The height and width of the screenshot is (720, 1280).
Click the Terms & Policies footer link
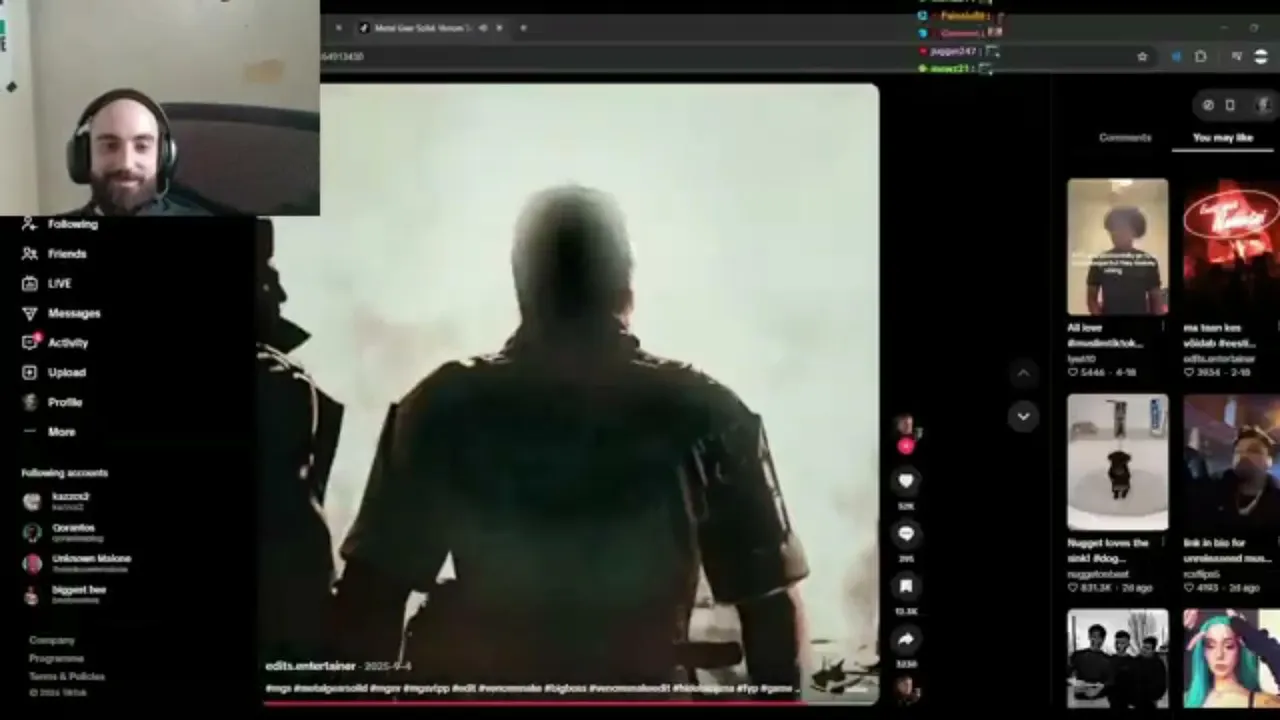tap(67, 676)
